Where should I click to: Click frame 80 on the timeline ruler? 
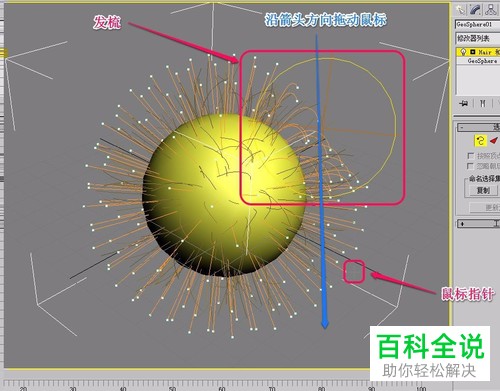click(x=321, y=388)
